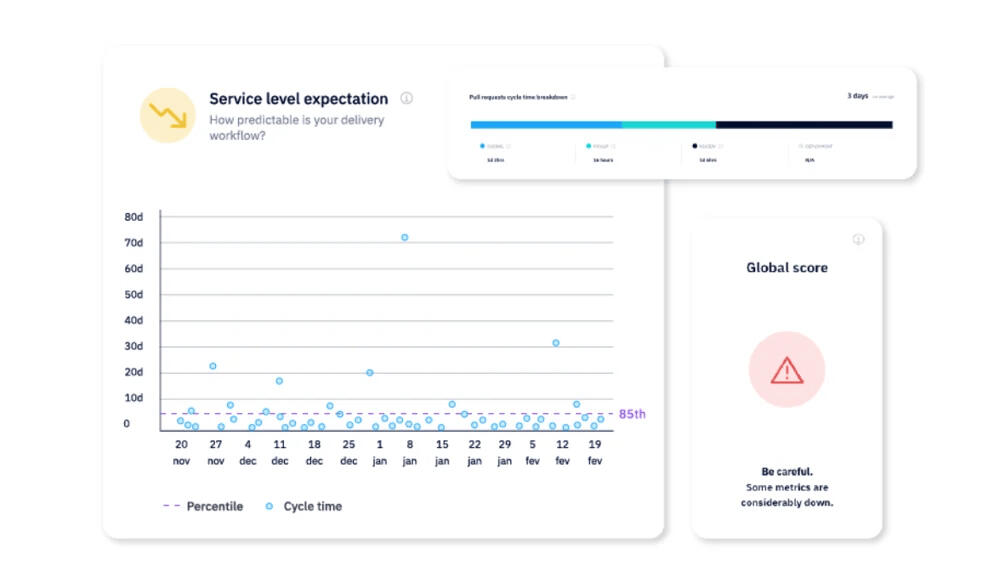Click the yellow downward trend icon

(167, 115)
